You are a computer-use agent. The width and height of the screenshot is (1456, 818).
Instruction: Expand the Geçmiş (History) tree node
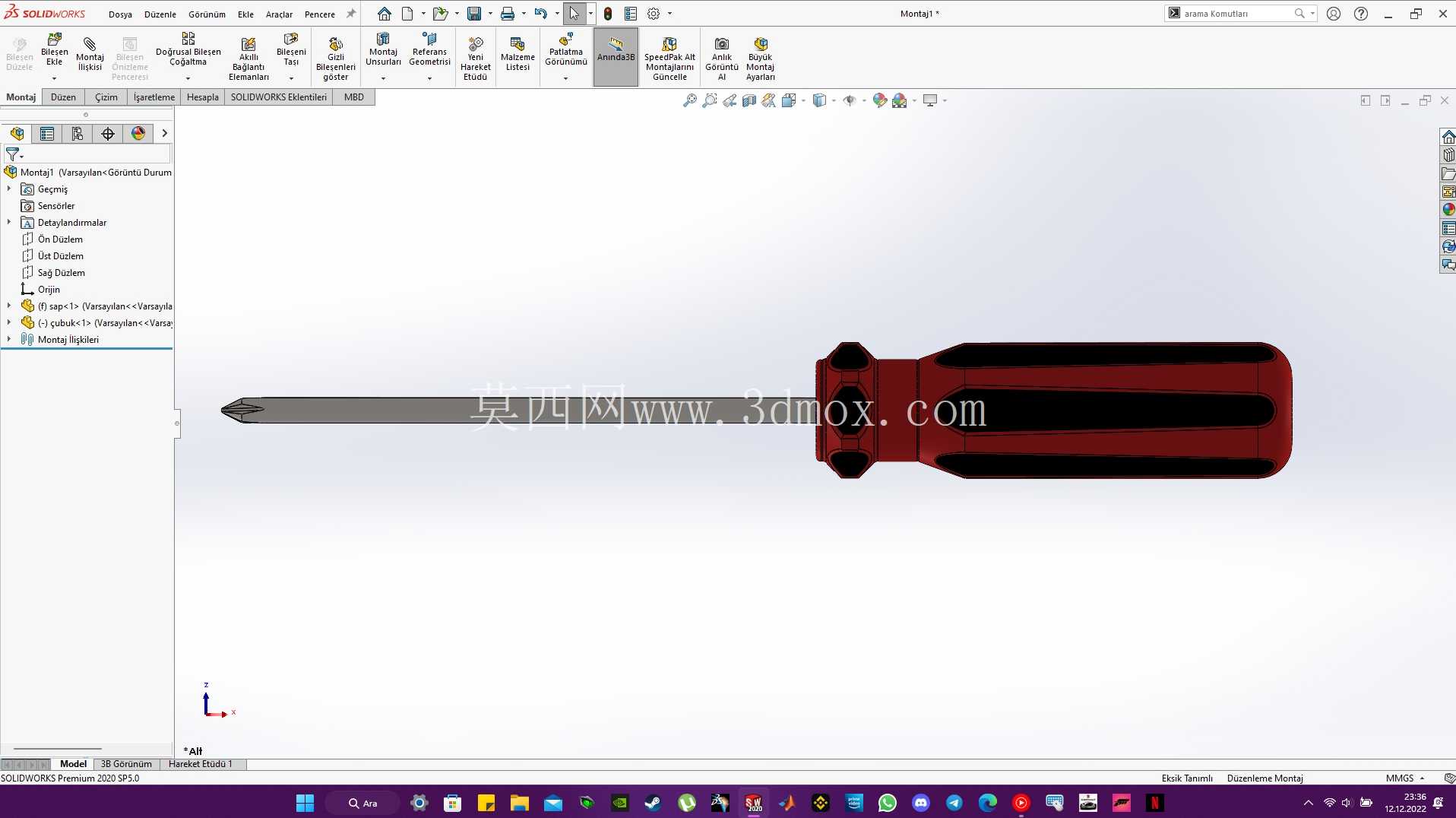pyautogui.click(x=9, y=189)
